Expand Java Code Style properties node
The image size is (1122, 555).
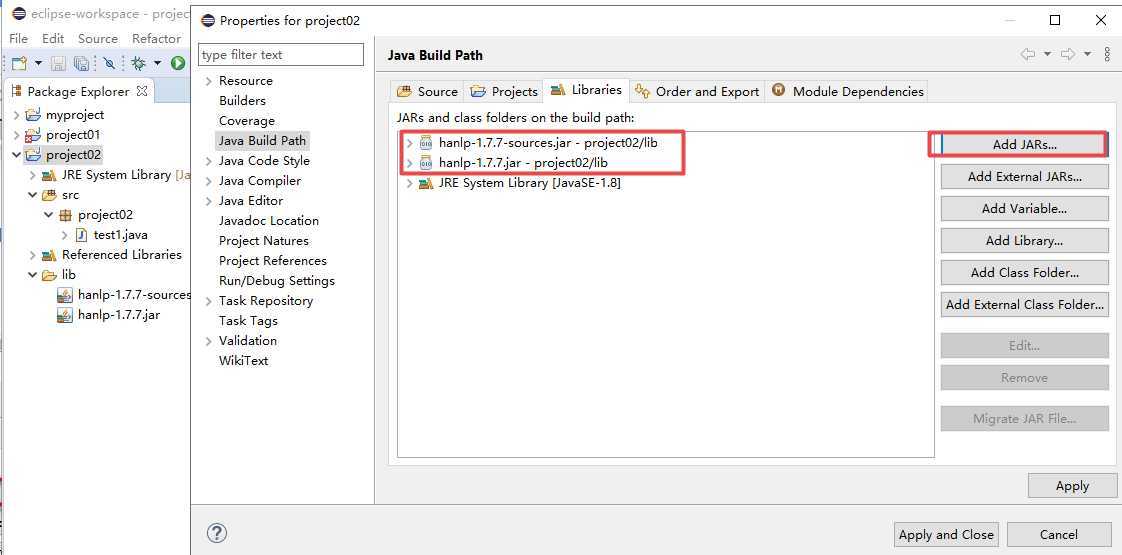[x=208, y=161]
